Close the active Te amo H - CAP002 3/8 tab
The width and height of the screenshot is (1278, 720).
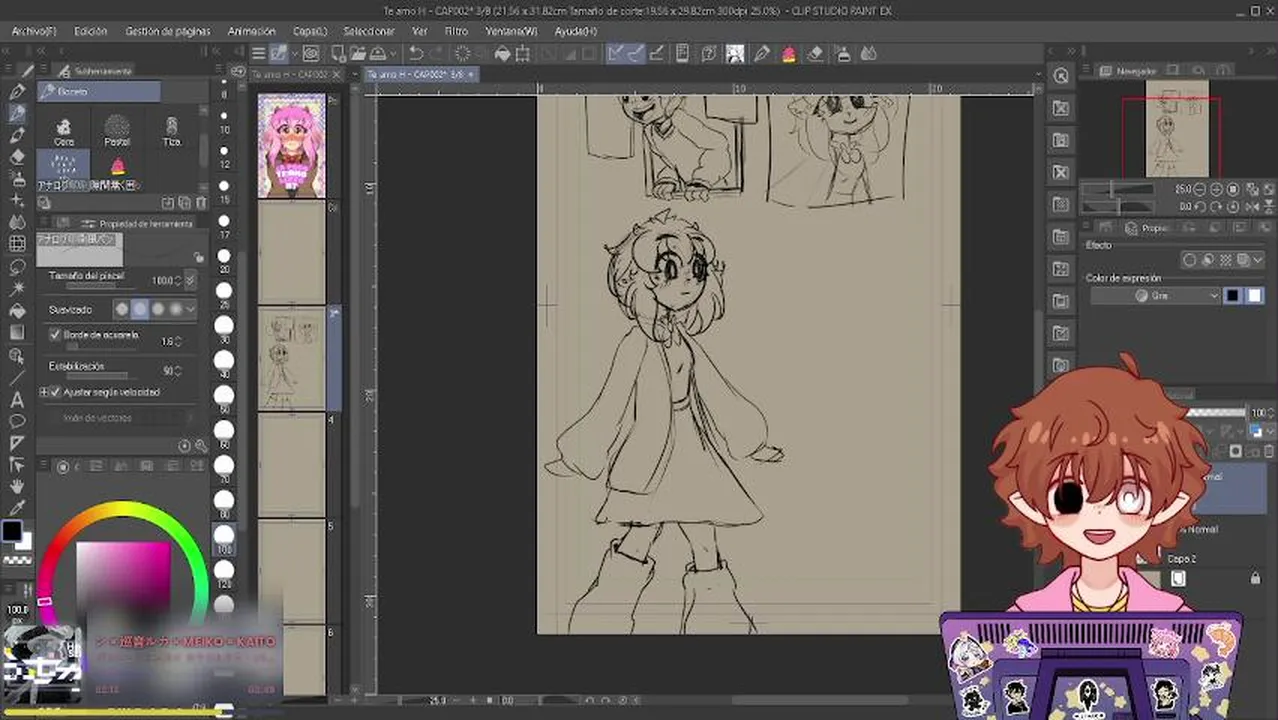472,75
